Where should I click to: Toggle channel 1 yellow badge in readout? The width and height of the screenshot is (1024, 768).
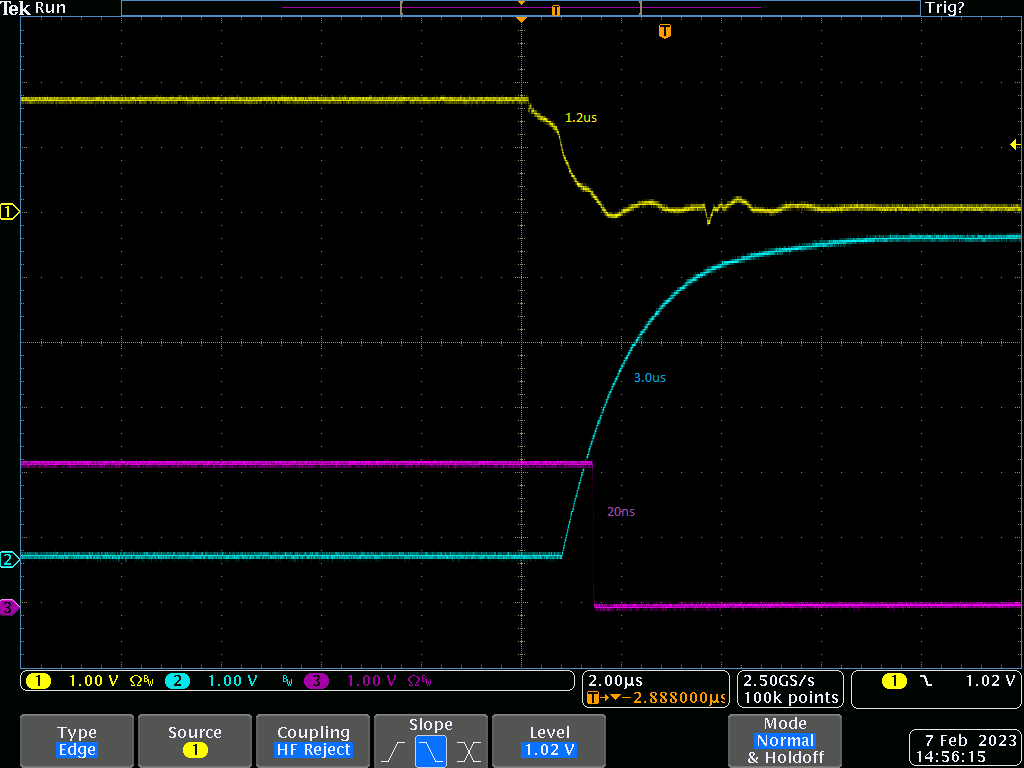coord(38,681)
